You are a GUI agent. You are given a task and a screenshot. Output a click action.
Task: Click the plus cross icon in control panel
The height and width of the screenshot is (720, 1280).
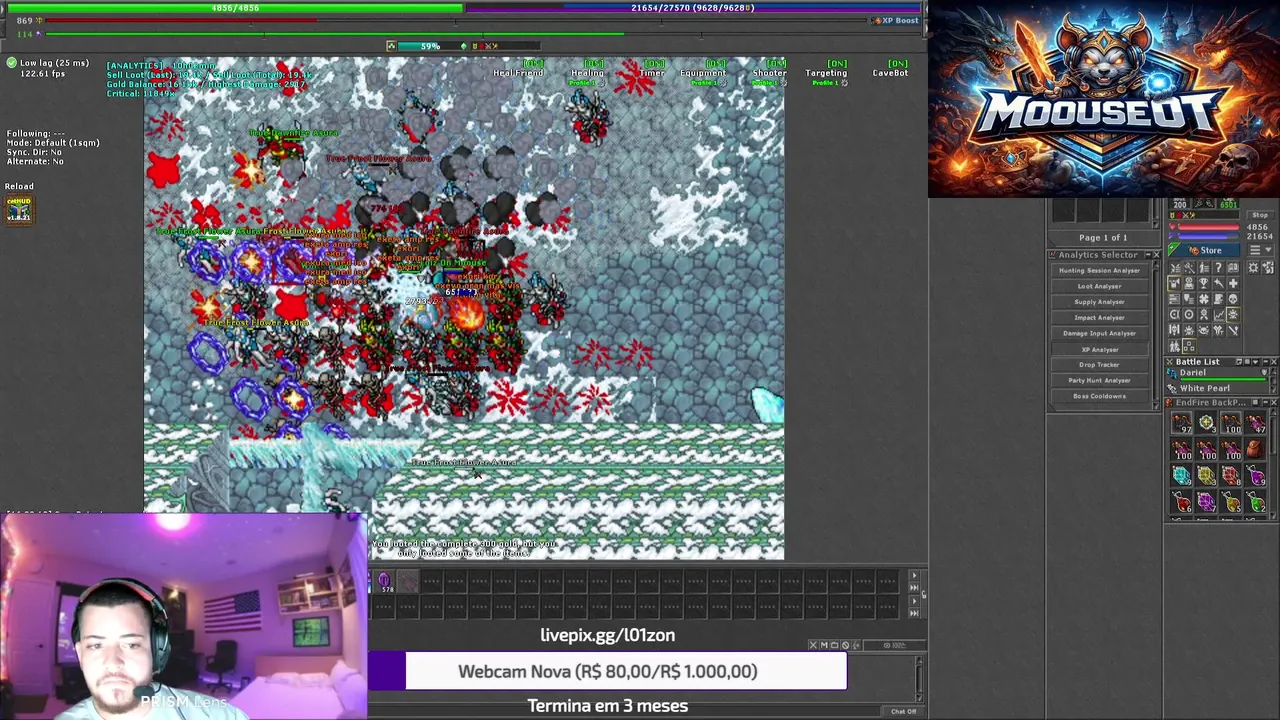pyautogui.click(x=1233, y=283)
